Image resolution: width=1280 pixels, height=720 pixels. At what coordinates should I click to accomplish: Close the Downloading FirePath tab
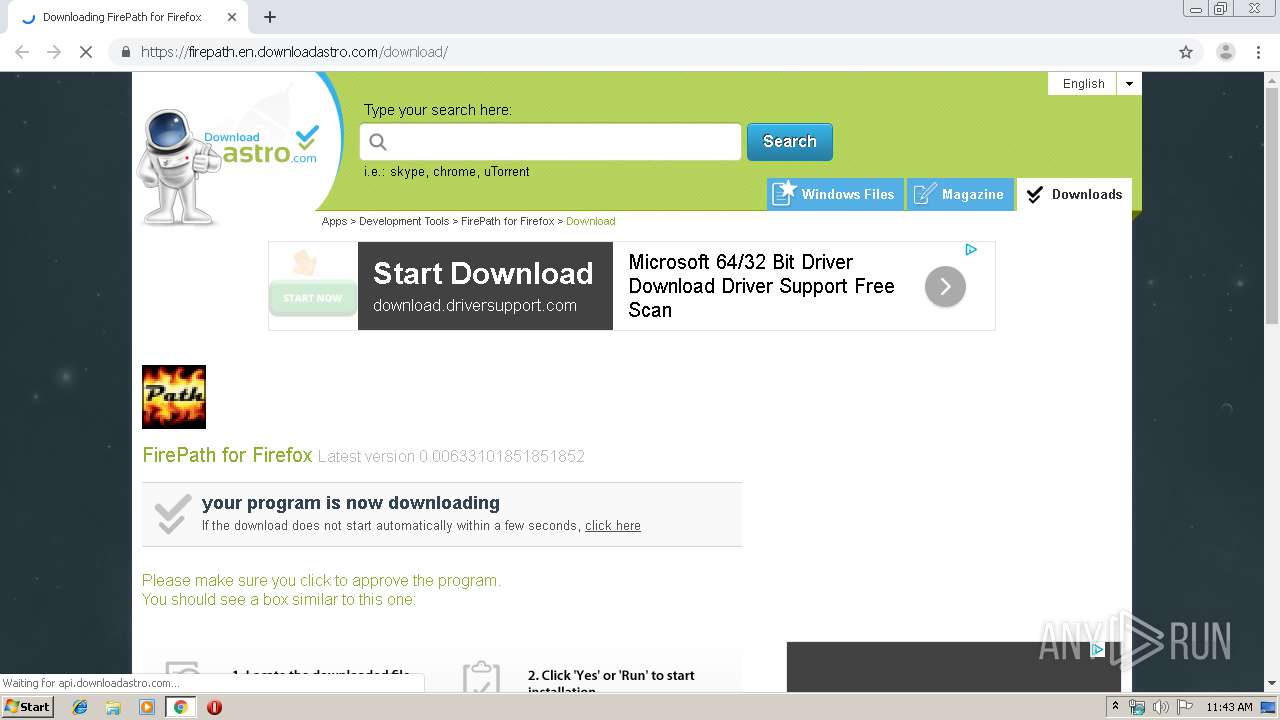coord(232,17)
